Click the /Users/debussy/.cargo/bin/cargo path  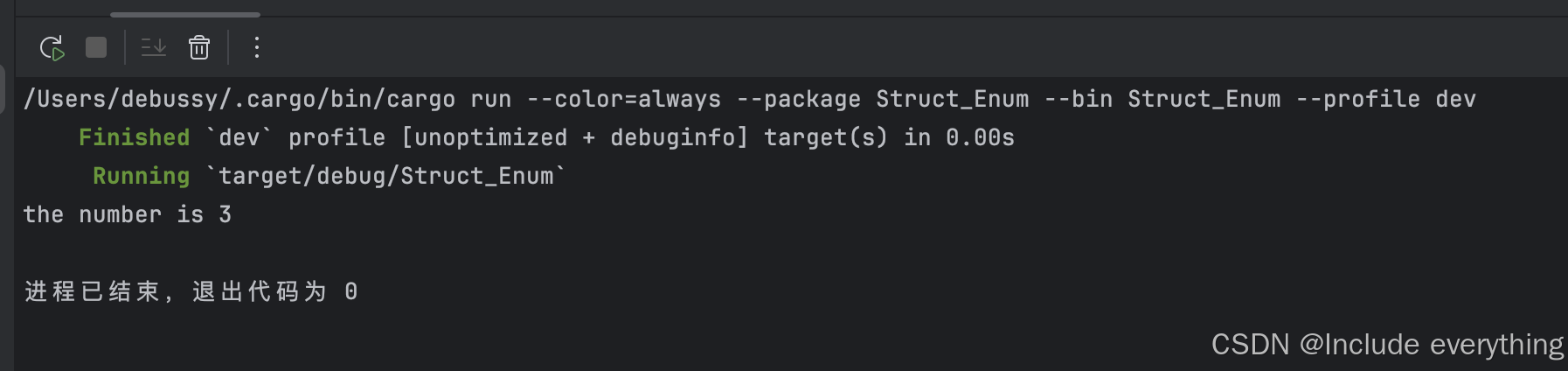(239, 99)
